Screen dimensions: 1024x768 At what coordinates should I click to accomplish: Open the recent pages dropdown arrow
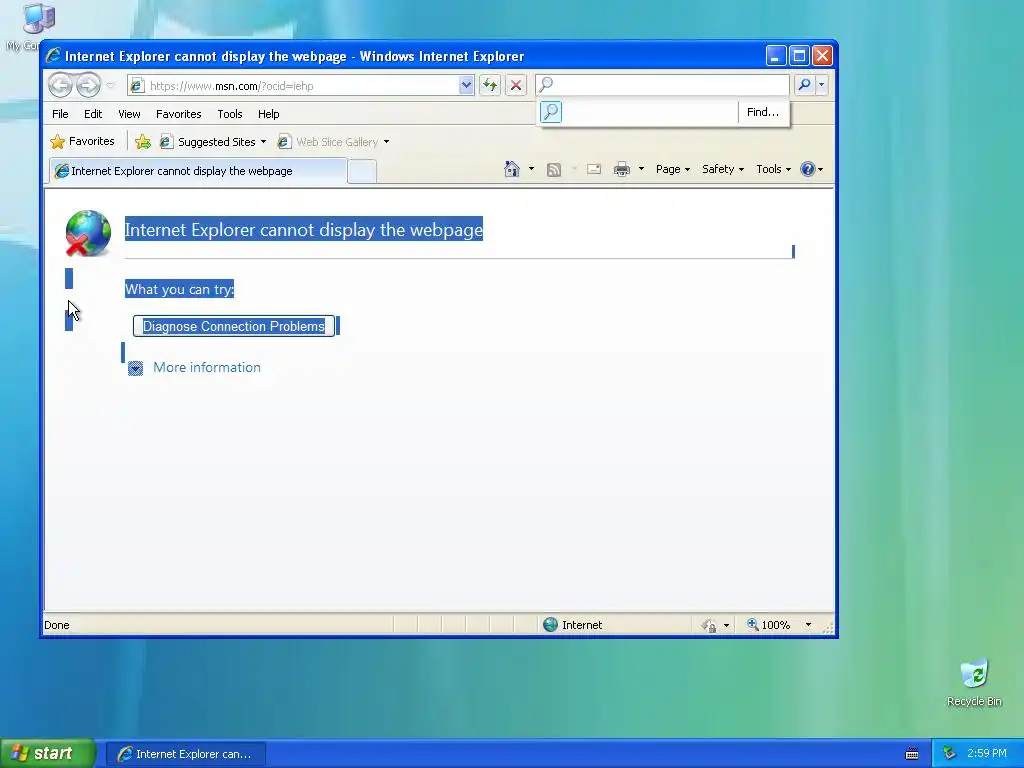110,86
